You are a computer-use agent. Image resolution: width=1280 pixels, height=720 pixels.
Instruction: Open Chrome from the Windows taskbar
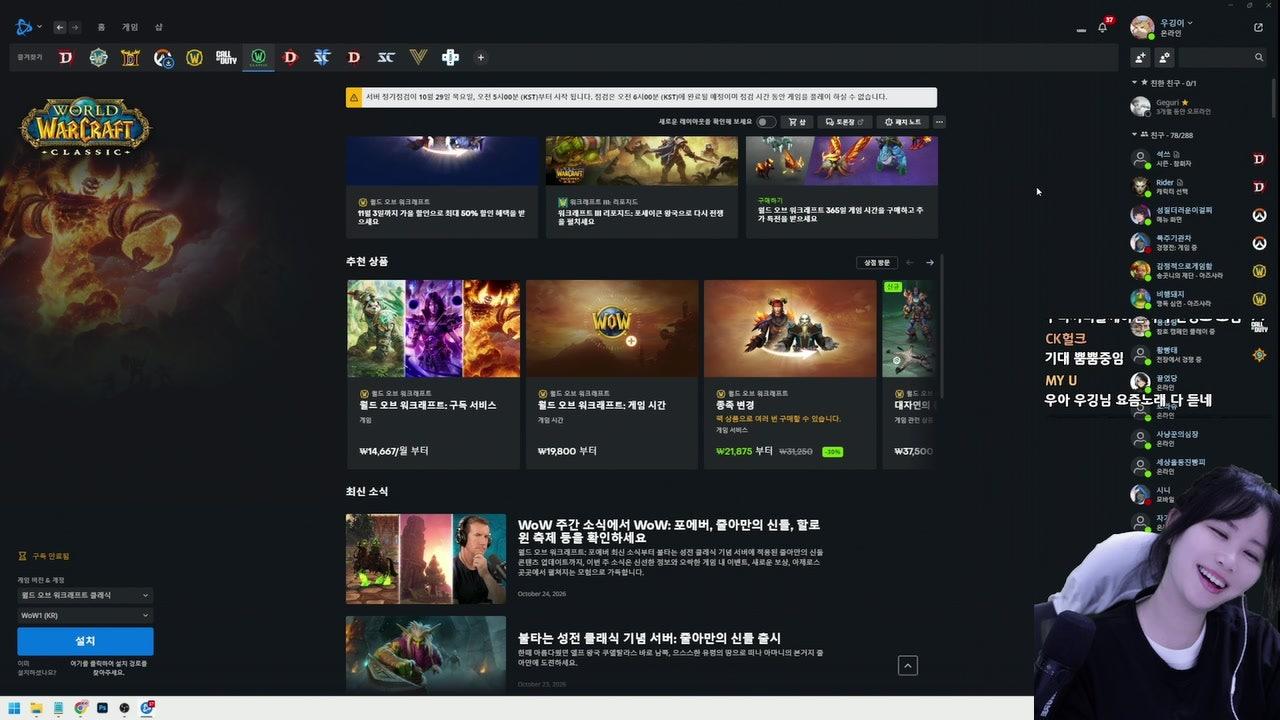(80, 708)
